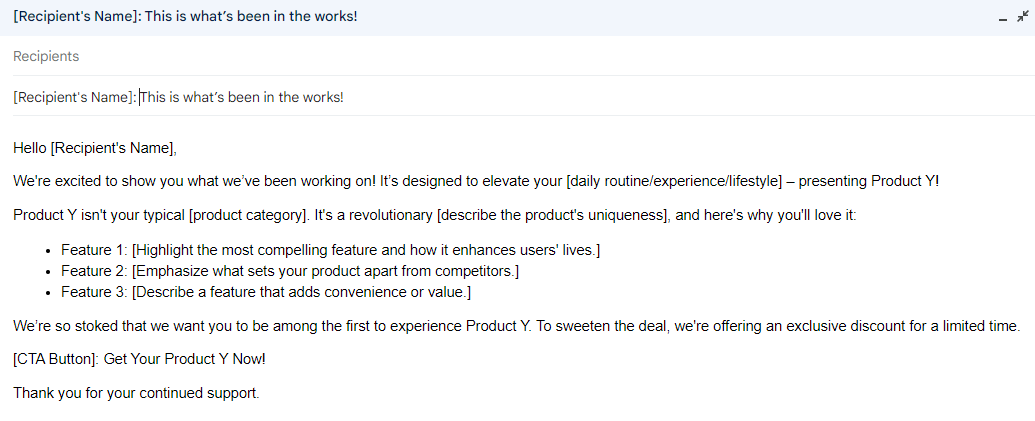The height and width of the screenshot is (421, 1035).
Task: Exit full-screen compose mode
Action: [1022, 18]
